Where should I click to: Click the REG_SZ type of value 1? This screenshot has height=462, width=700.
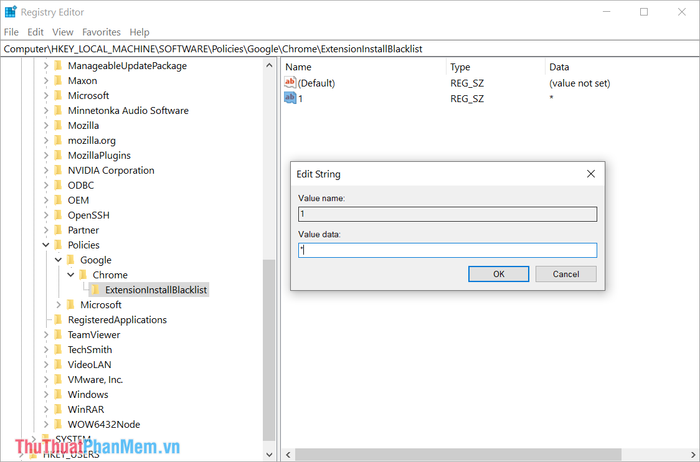tap(467, 98)
